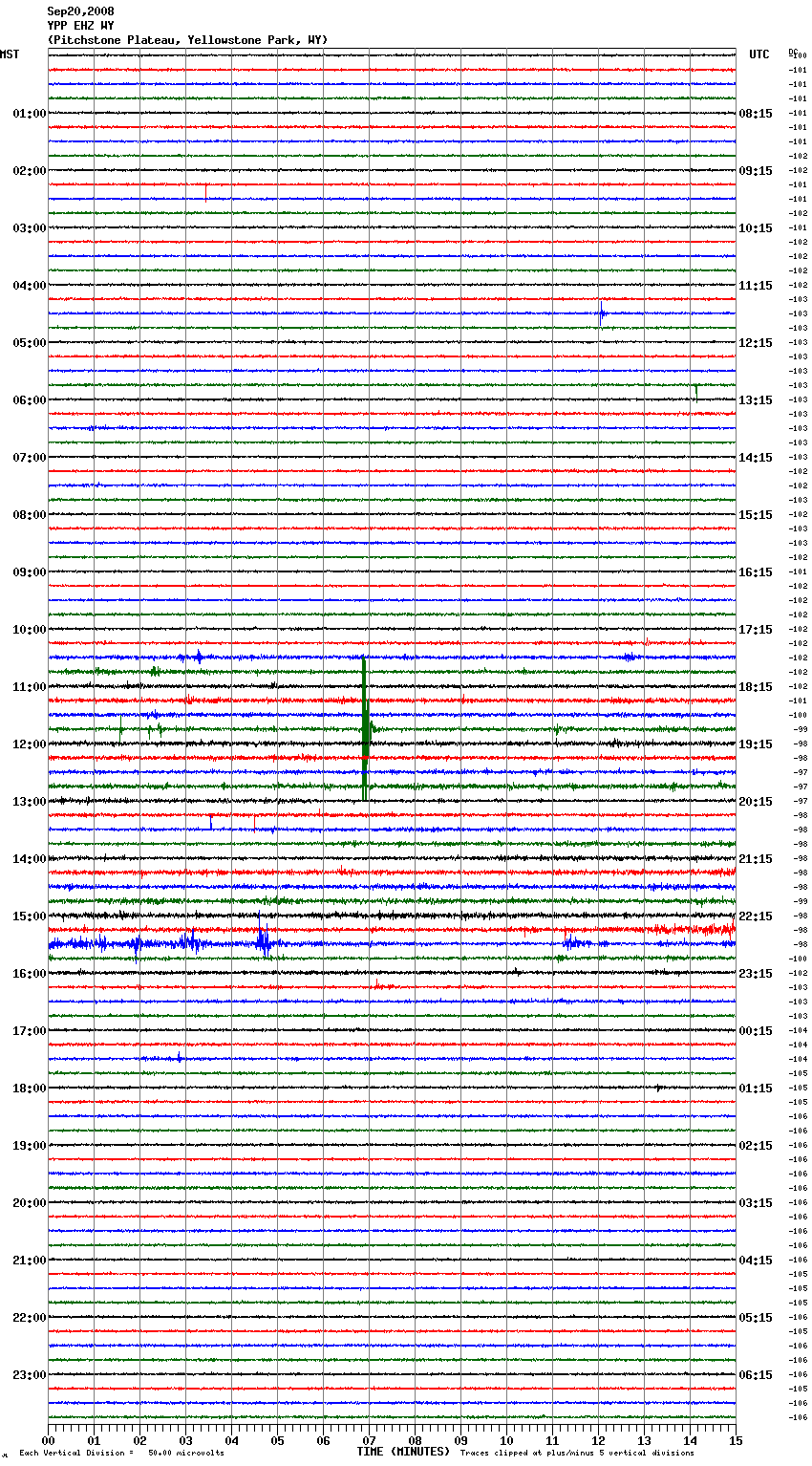The image size is (812, 1466).
Task: Select the 20:00 MST time label
Action: point(30,1203)
